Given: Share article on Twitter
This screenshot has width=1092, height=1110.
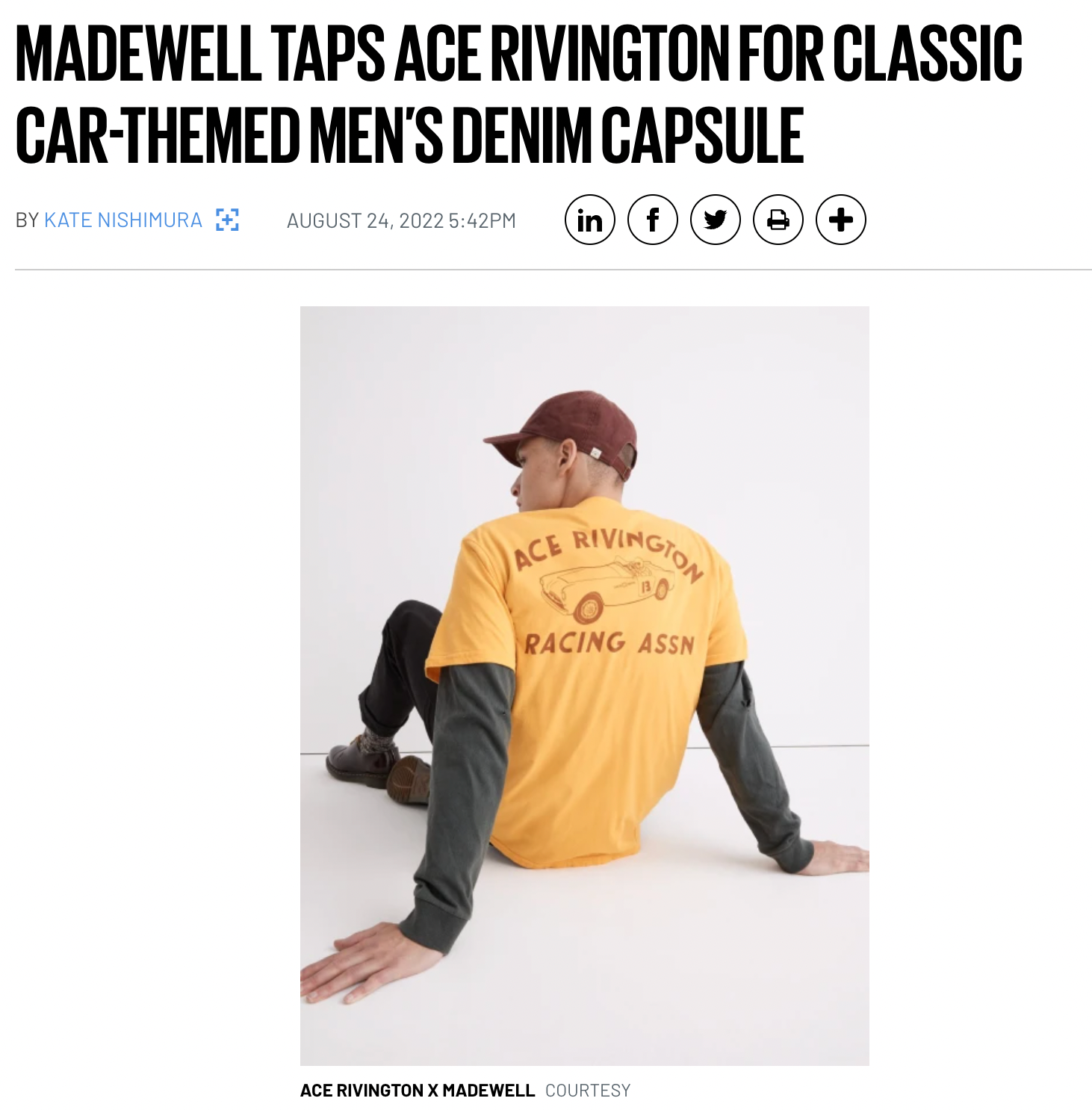Looking at the screenshot, I should click(x=715, y=220).
